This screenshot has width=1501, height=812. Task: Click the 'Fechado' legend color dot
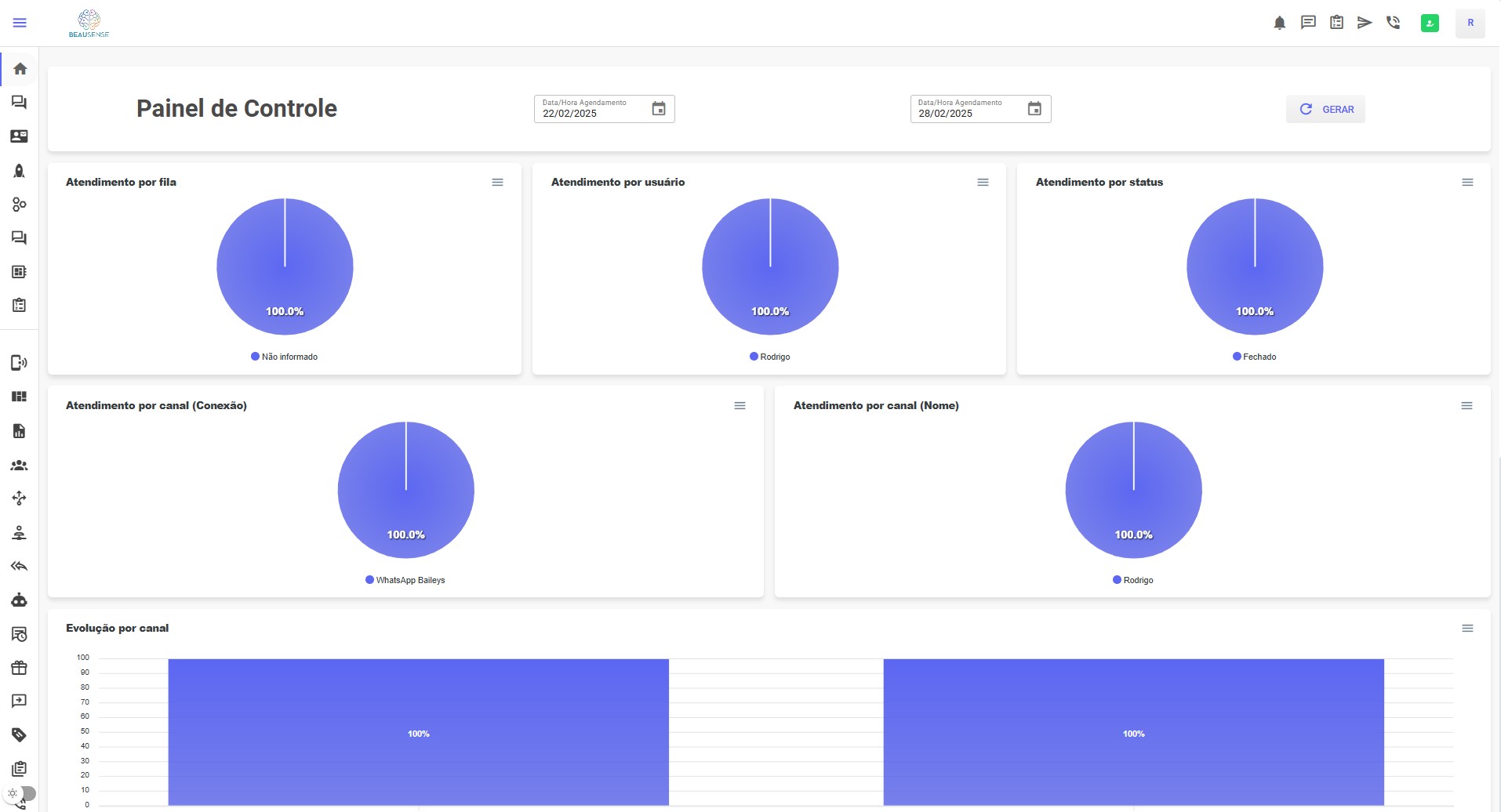(x=1237, y=357)
